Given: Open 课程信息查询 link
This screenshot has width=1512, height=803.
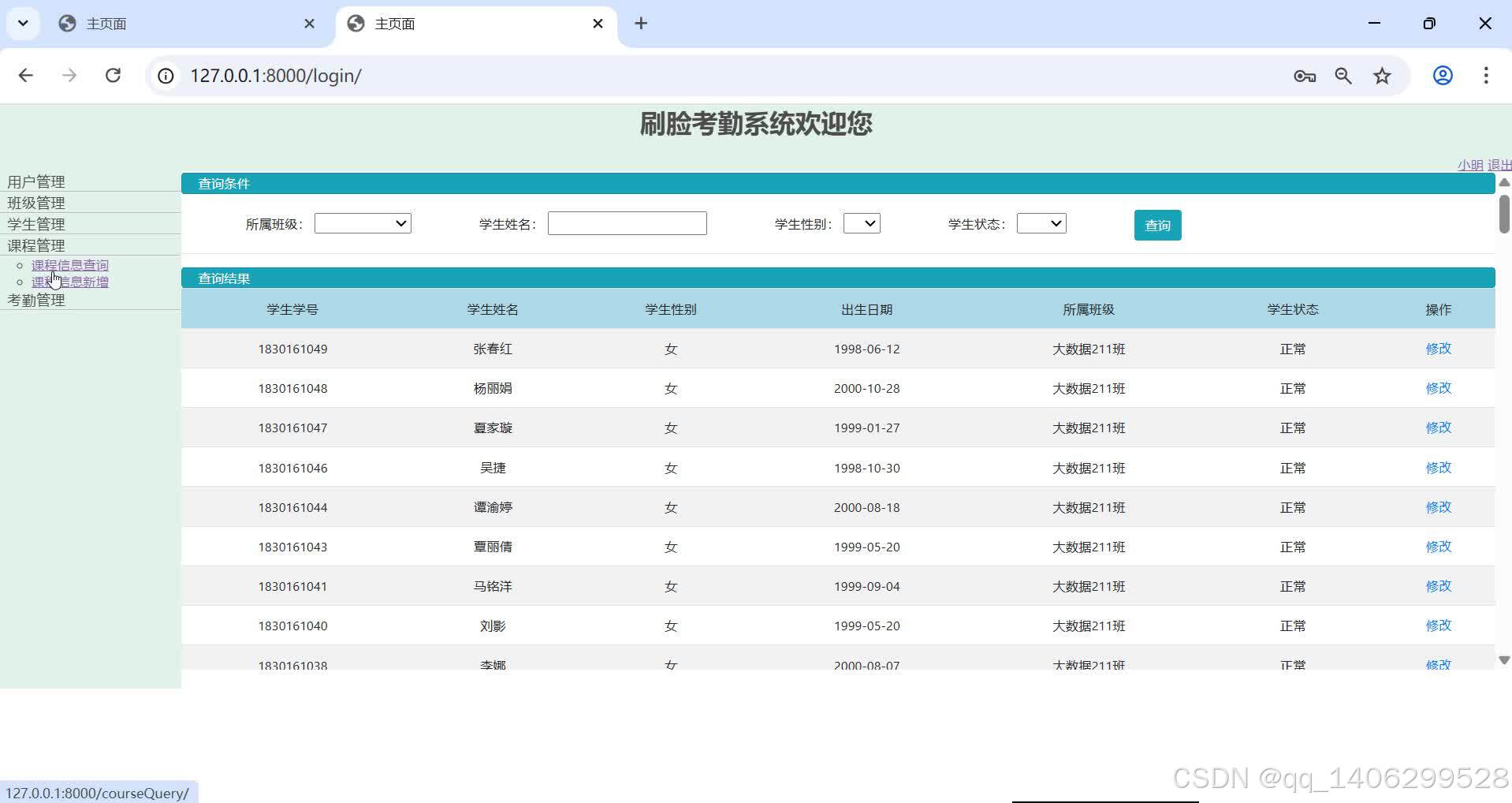Looking at the screenshot, I should [70, 265].
